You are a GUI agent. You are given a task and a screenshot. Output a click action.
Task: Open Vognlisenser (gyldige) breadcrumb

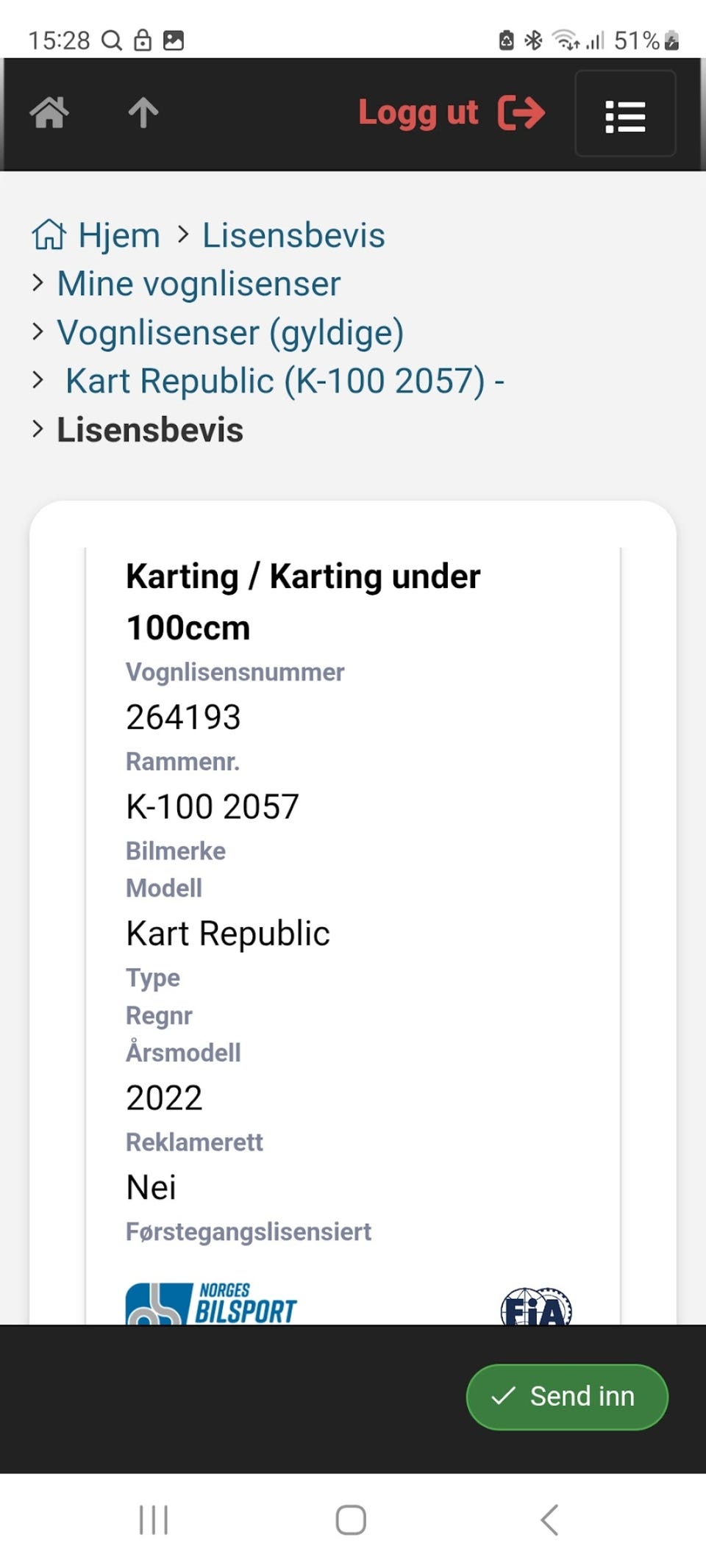point(230,333)
